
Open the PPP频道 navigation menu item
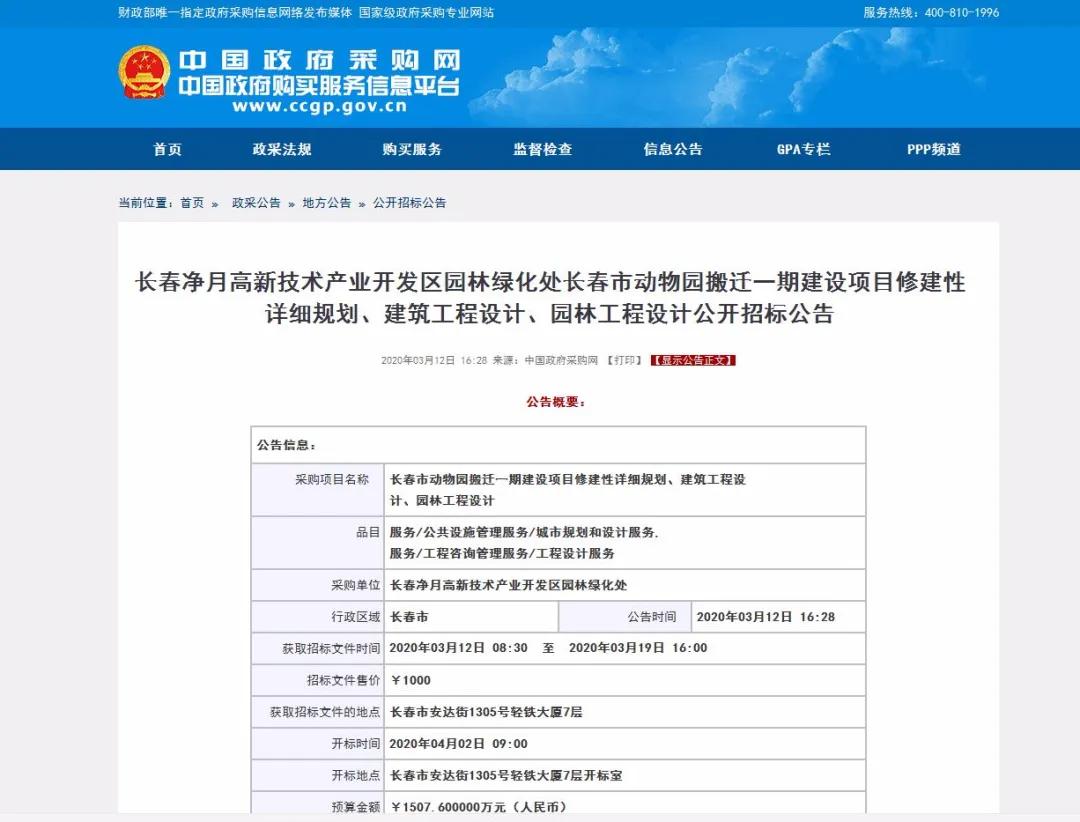[x=934, y=149]
